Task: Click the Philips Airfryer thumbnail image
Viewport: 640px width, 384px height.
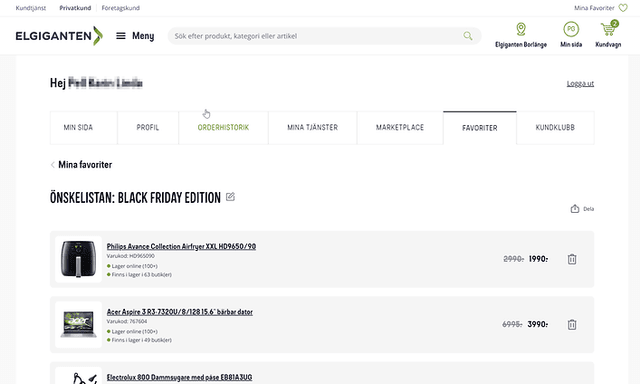Action: click(78, 259)
